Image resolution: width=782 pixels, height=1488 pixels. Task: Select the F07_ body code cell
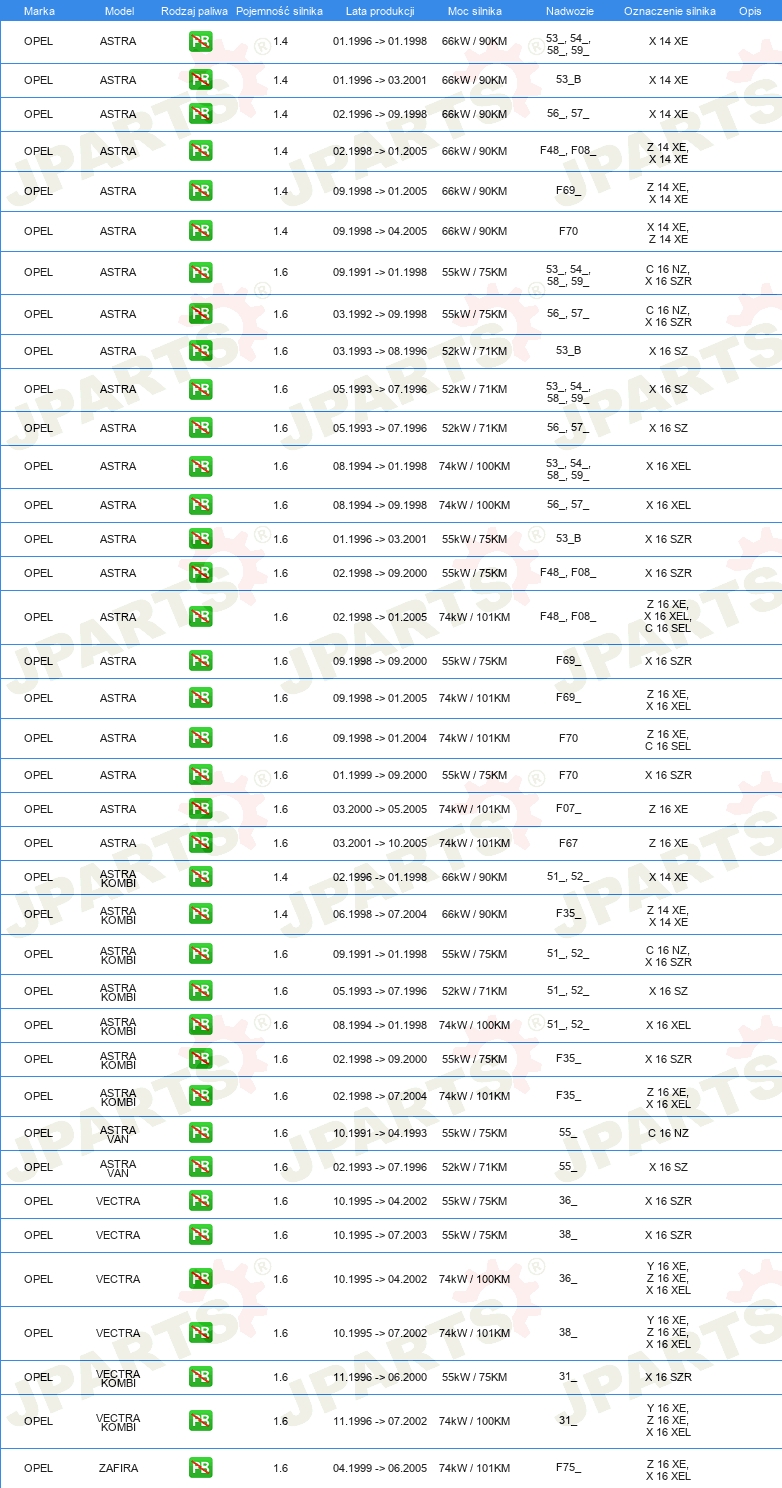[568, 809]
